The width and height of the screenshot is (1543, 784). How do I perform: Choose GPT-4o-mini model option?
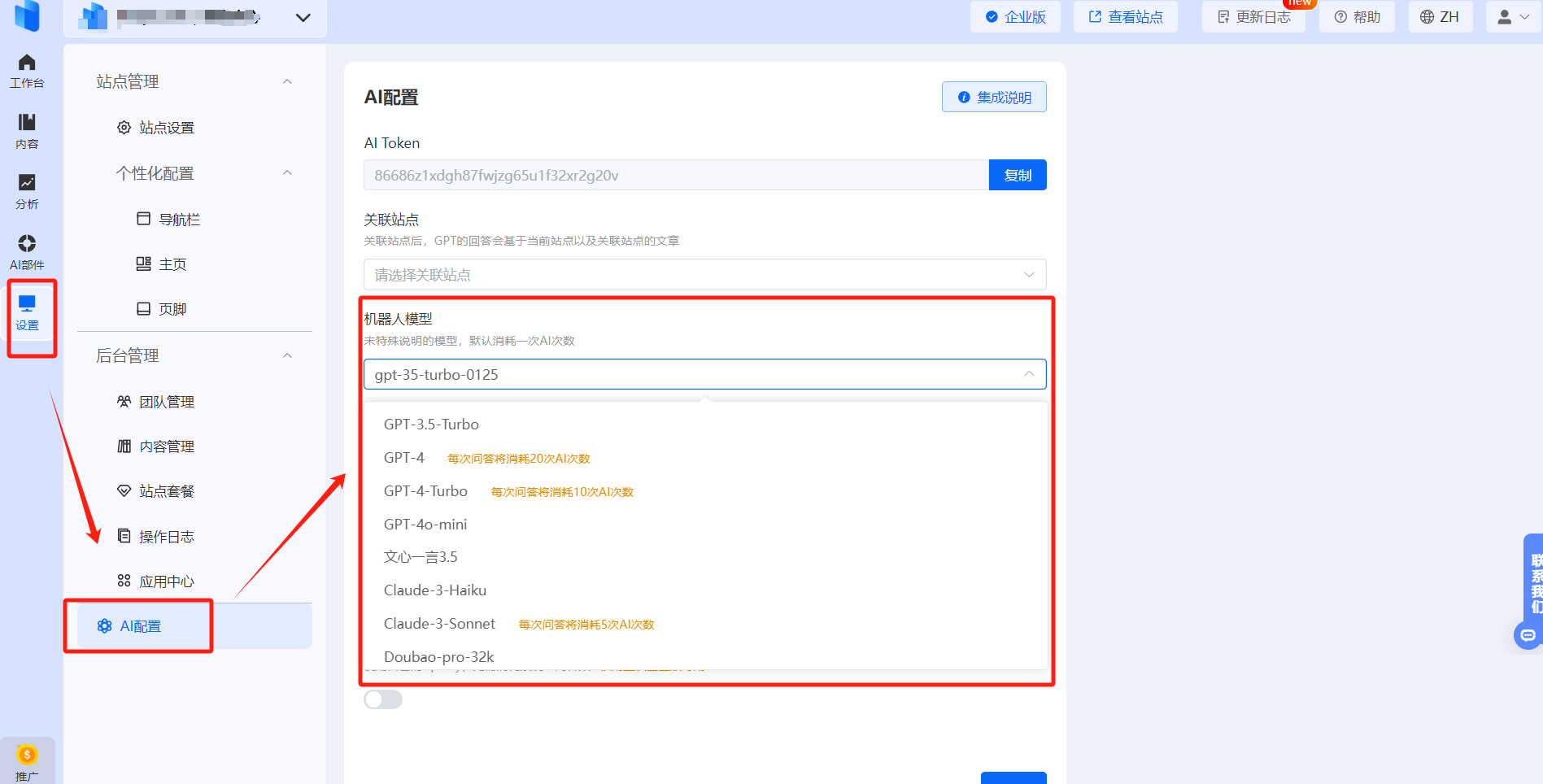coord(425,525)
